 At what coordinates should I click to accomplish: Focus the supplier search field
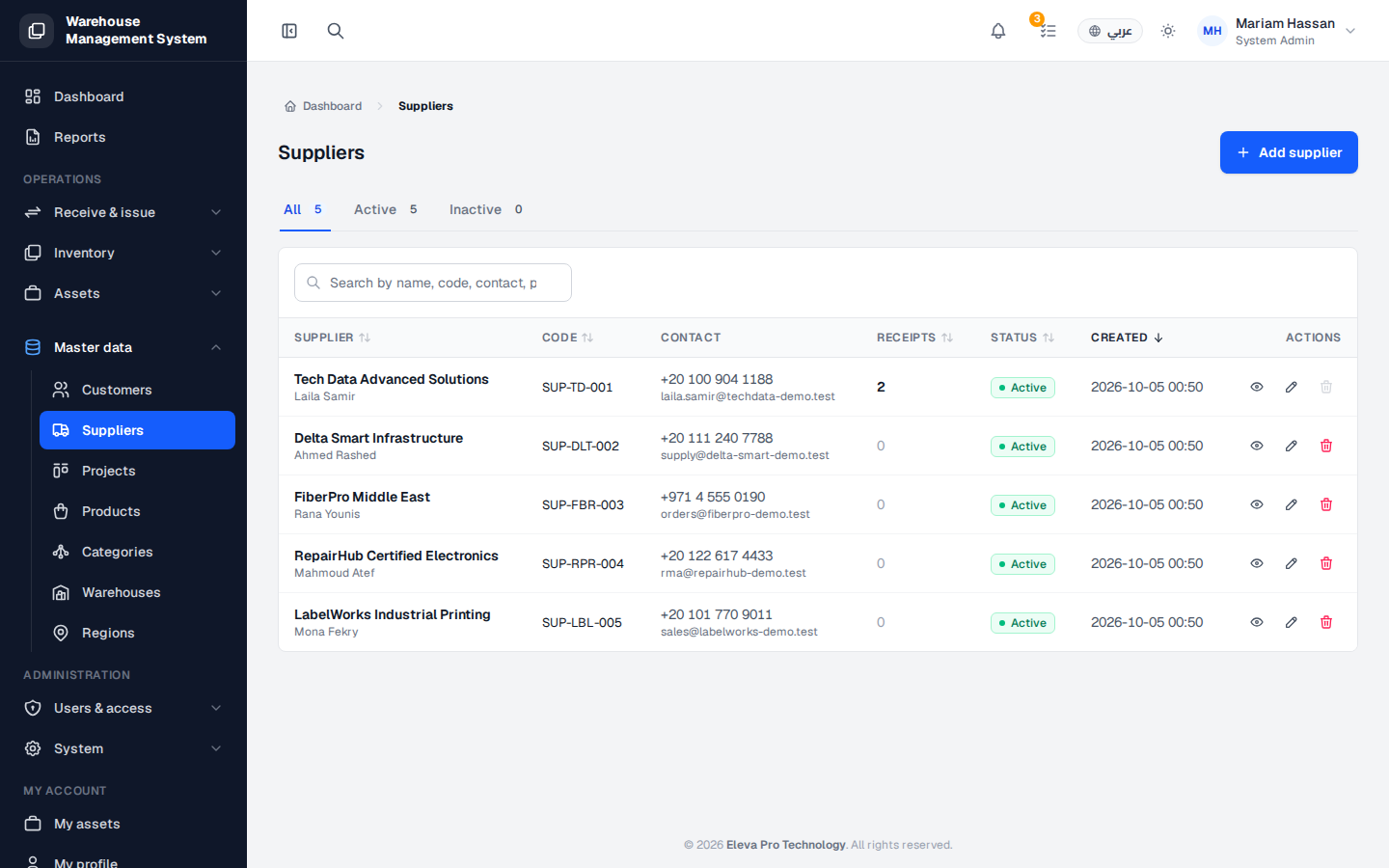(x=433, y=283)
